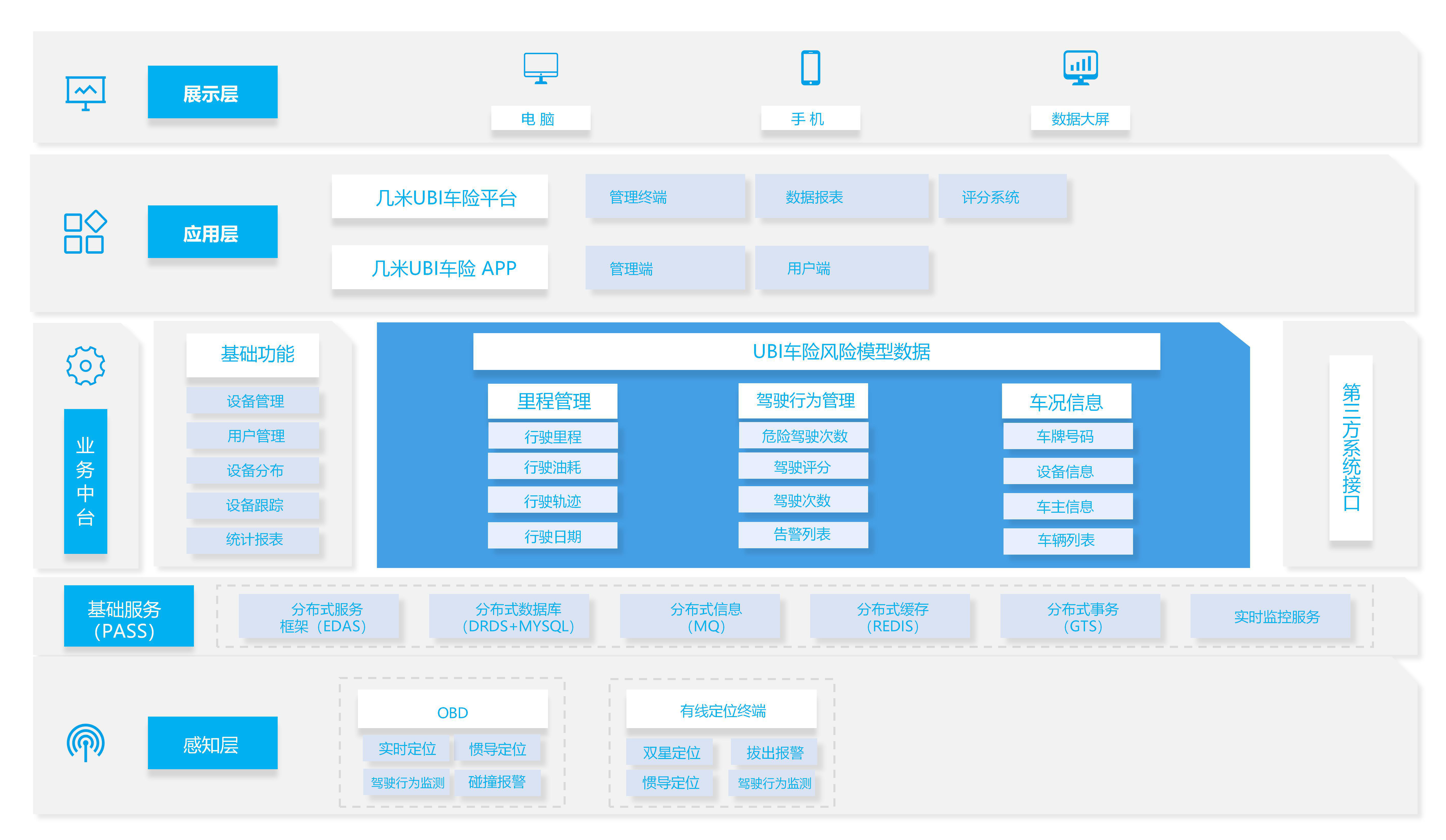Click the 行驶油耗 item
The height and width of the screenshot is (840, 1446).
(x=553, y=466)
